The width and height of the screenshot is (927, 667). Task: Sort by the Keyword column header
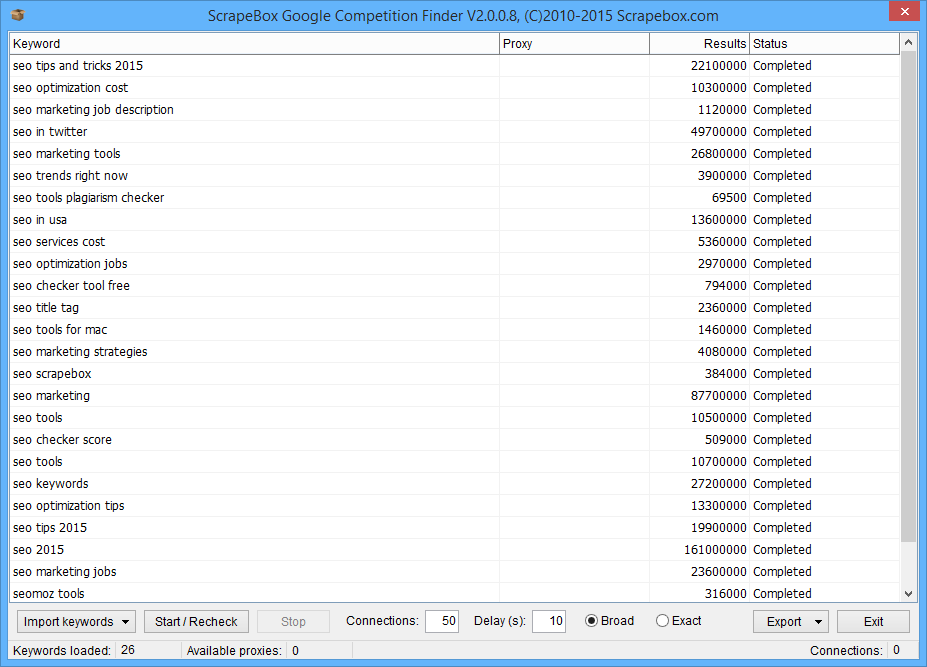coord(254,44)
